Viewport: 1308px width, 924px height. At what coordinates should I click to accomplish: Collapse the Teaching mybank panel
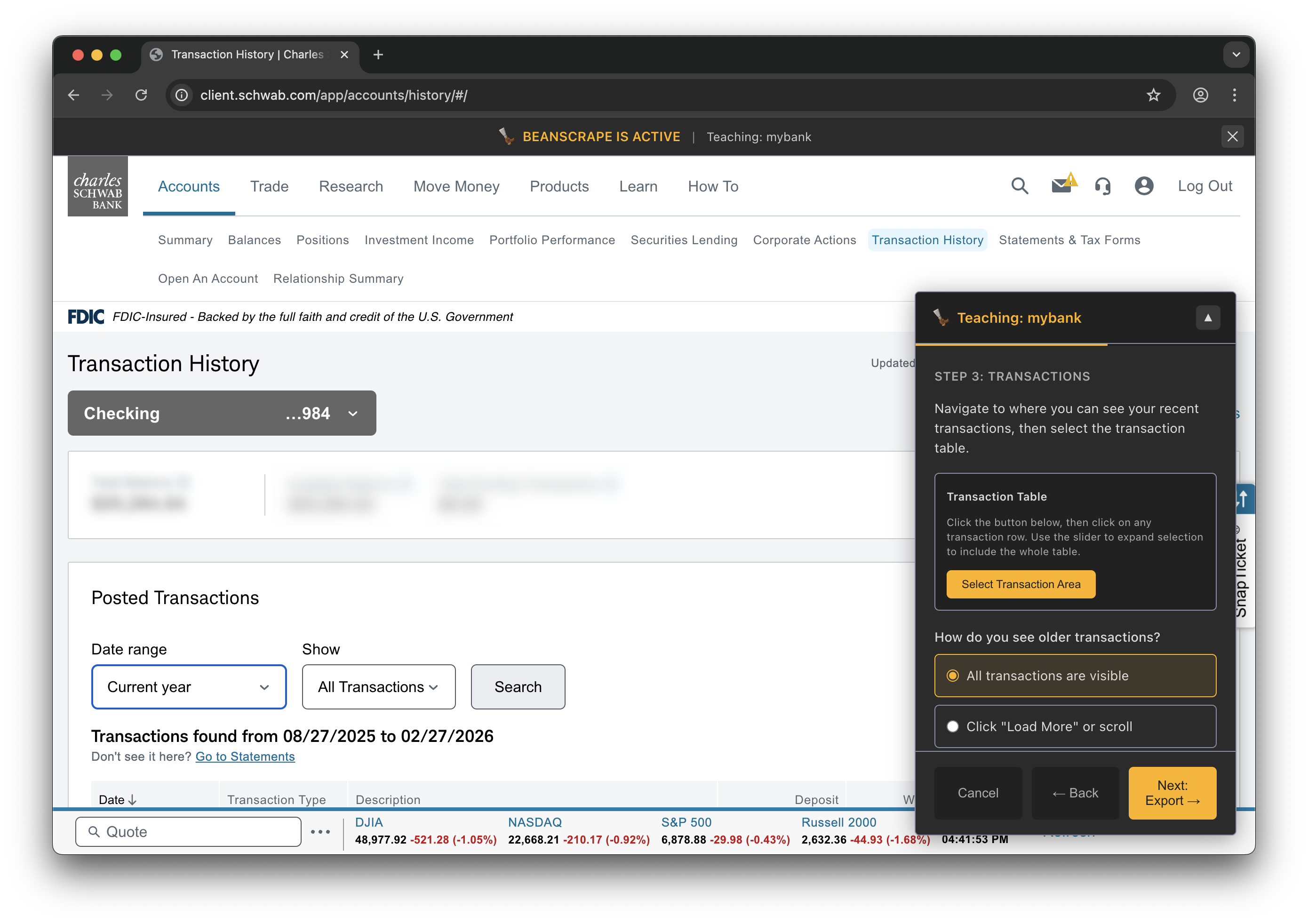[1208, 317]
